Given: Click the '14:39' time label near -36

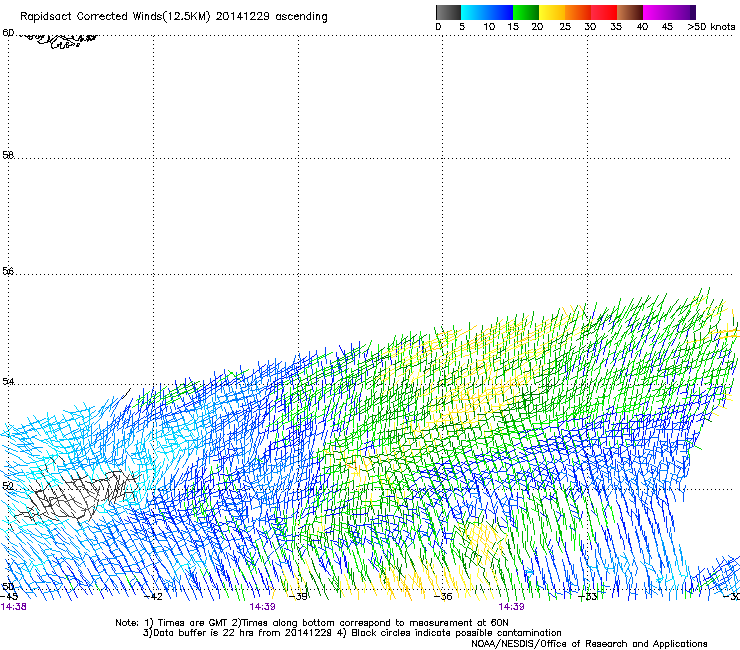Looking at the screenshot, I should click(x=512, y=607).
